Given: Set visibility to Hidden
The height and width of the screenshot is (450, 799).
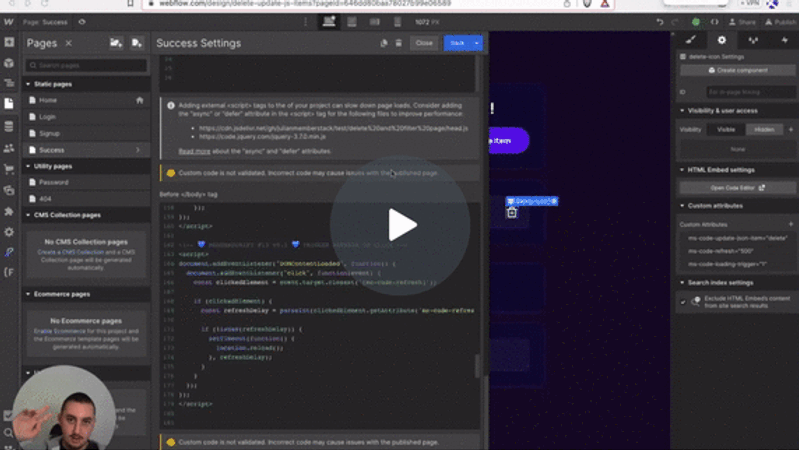Looking at the screenshot, I should coord(764,129).
